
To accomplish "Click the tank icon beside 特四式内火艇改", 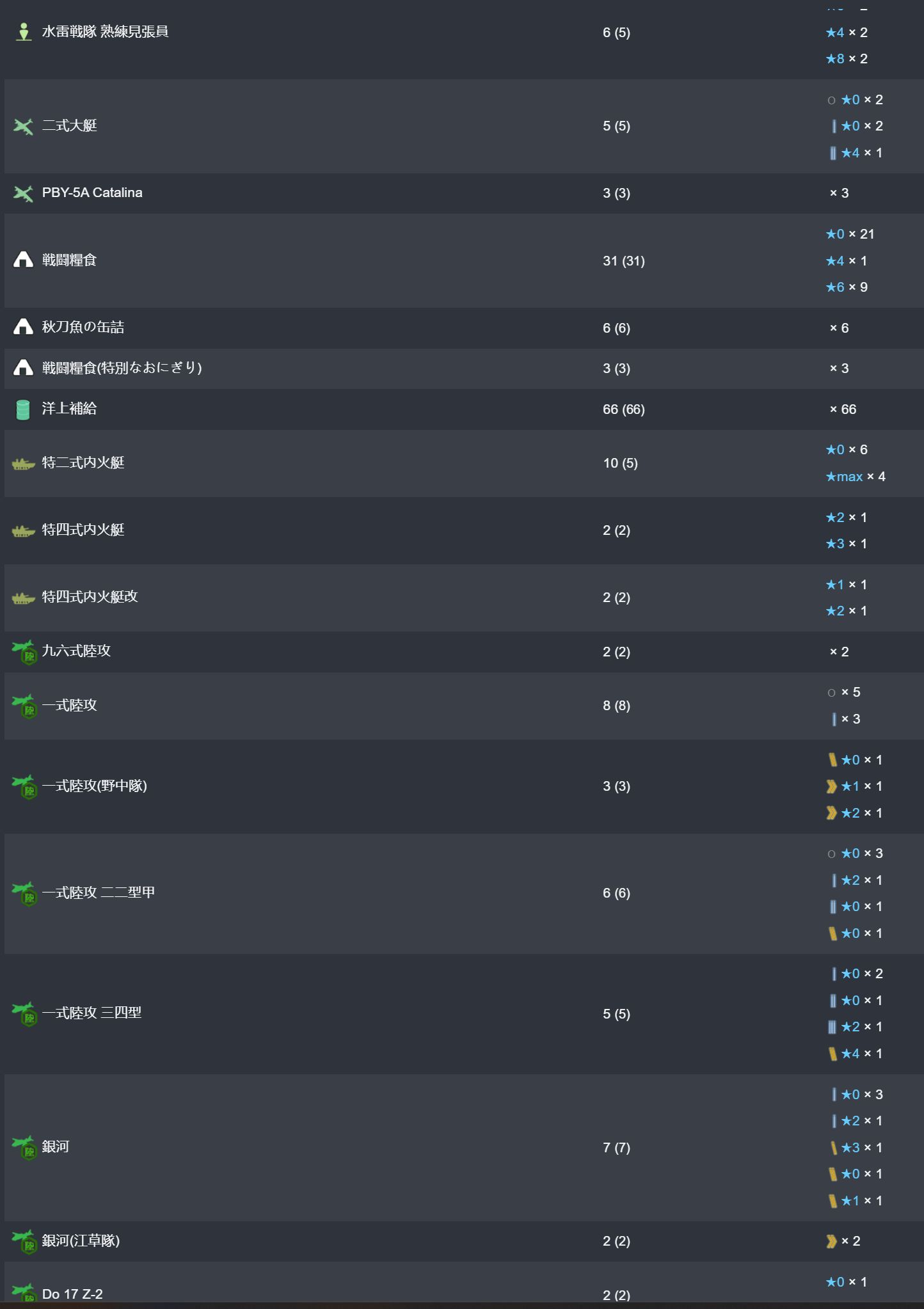I will click(23, 598).
